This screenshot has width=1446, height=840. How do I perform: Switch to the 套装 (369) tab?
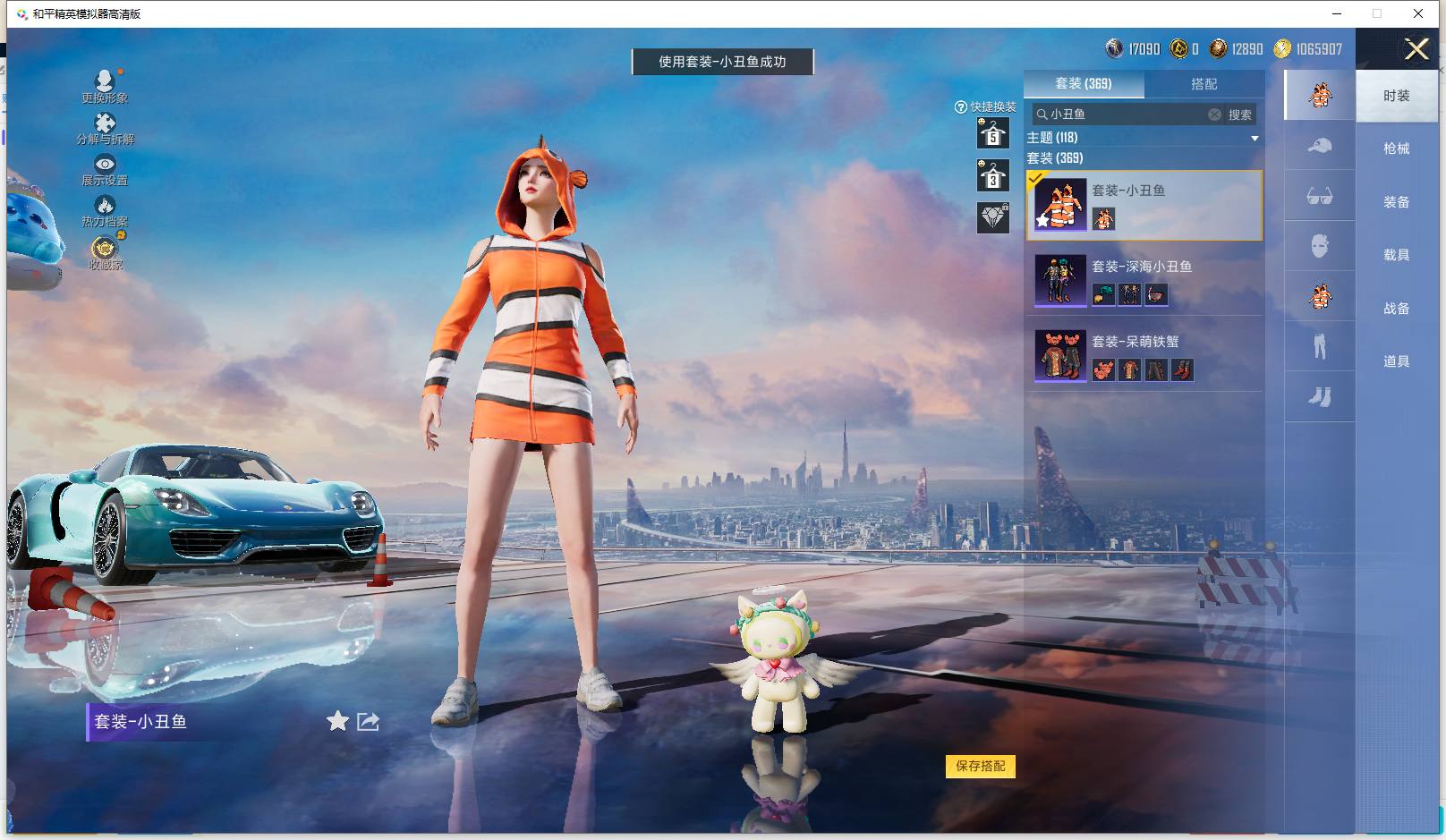pos(1084,83)
